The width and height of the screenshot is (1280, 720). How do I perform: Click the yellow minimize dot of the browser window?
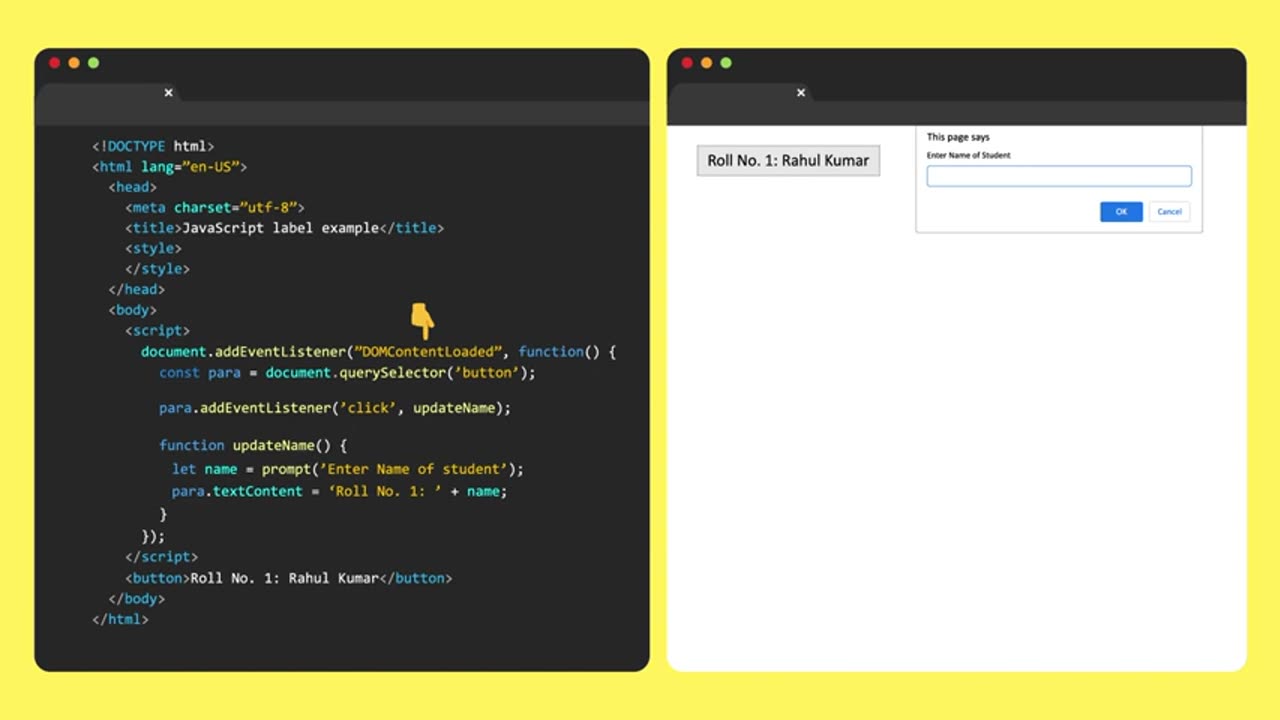[x=706, y=63]
